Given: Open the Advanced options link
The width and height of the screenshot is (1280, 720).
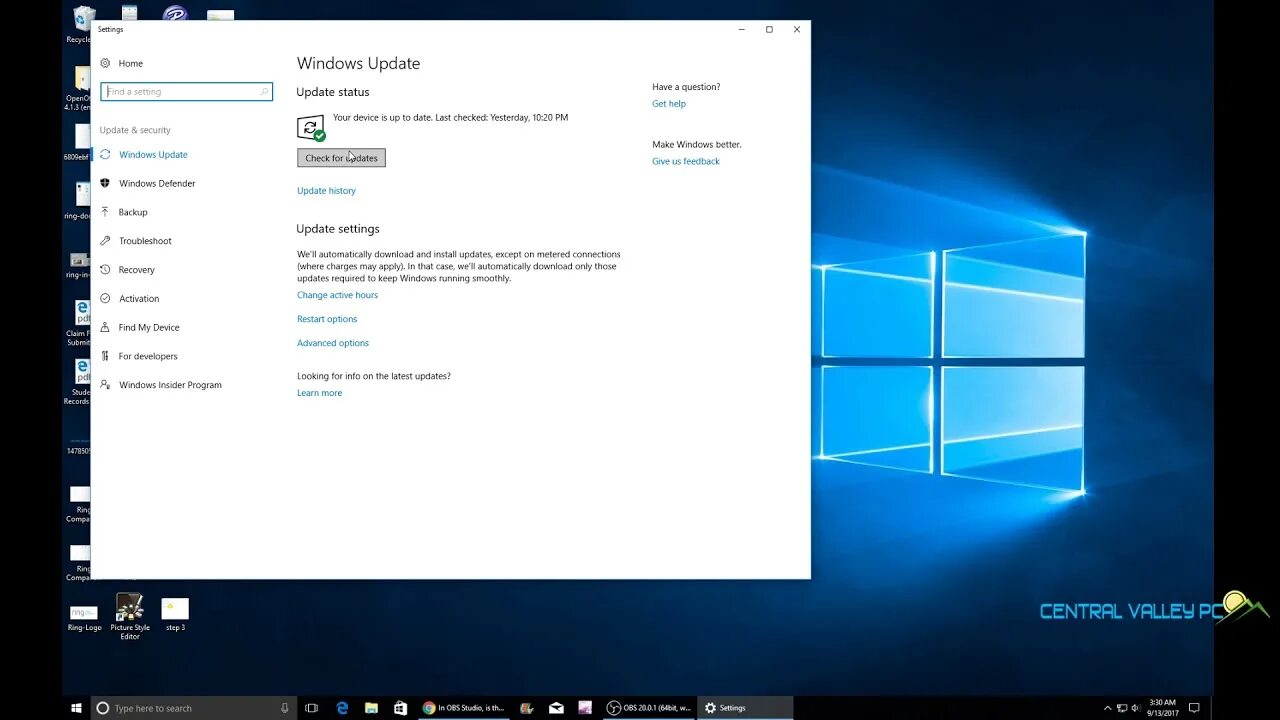Looking at the screenshot, I should [x=333, y=343].
